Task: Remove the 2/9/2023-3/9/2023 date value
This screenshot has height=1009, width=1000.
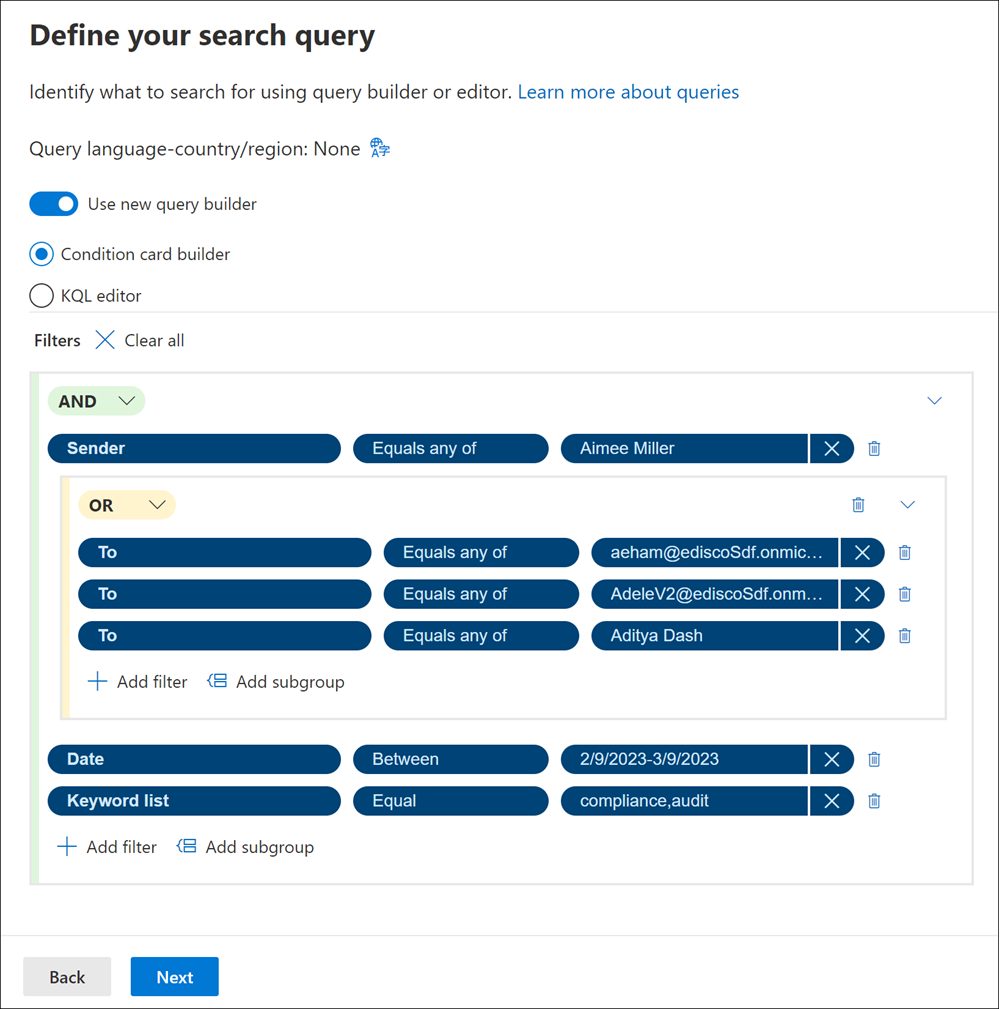Action: click(x=831, y=759)
